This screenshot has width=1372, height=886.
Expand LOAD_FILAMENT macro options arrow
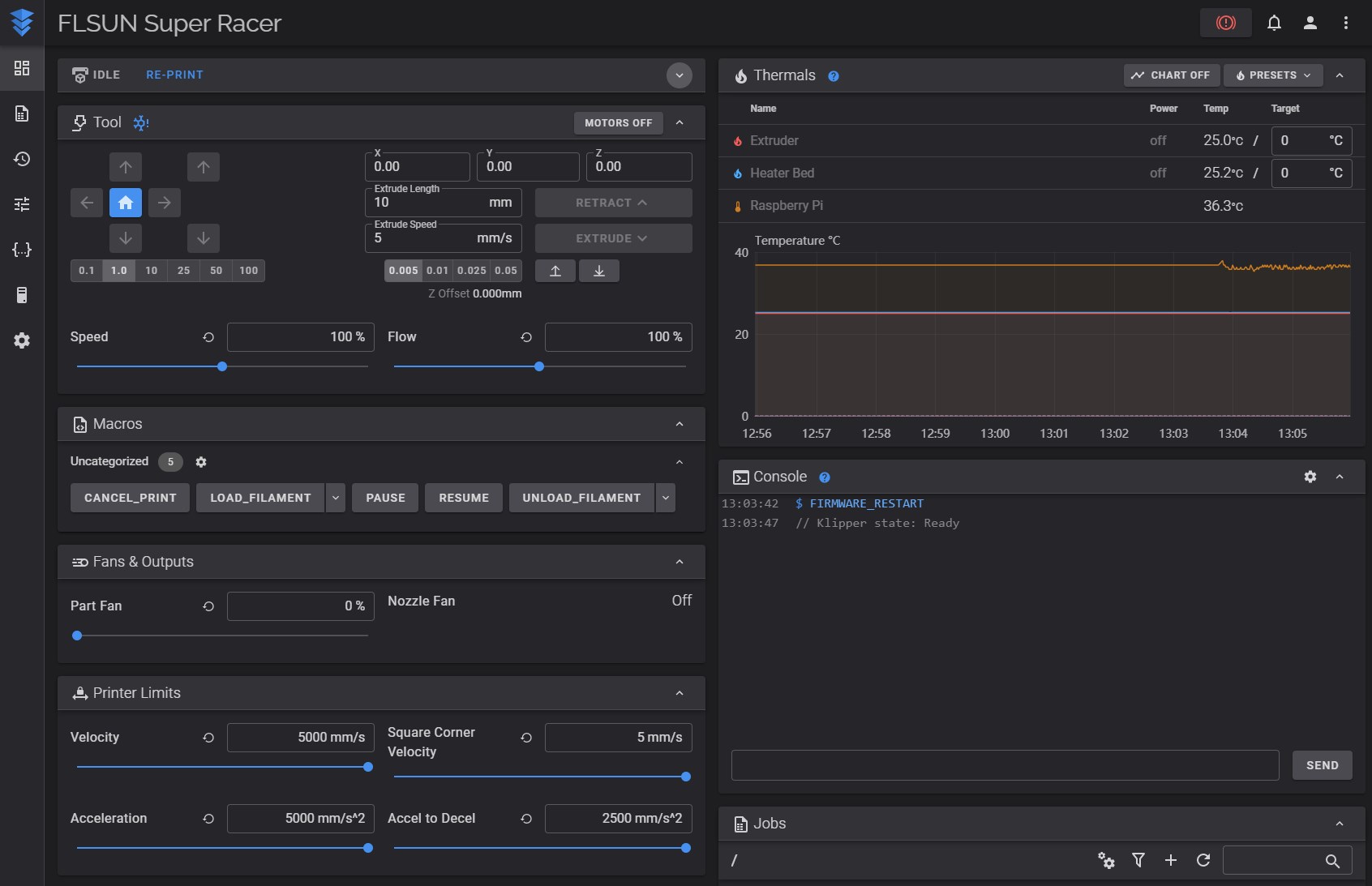[336, 498]
